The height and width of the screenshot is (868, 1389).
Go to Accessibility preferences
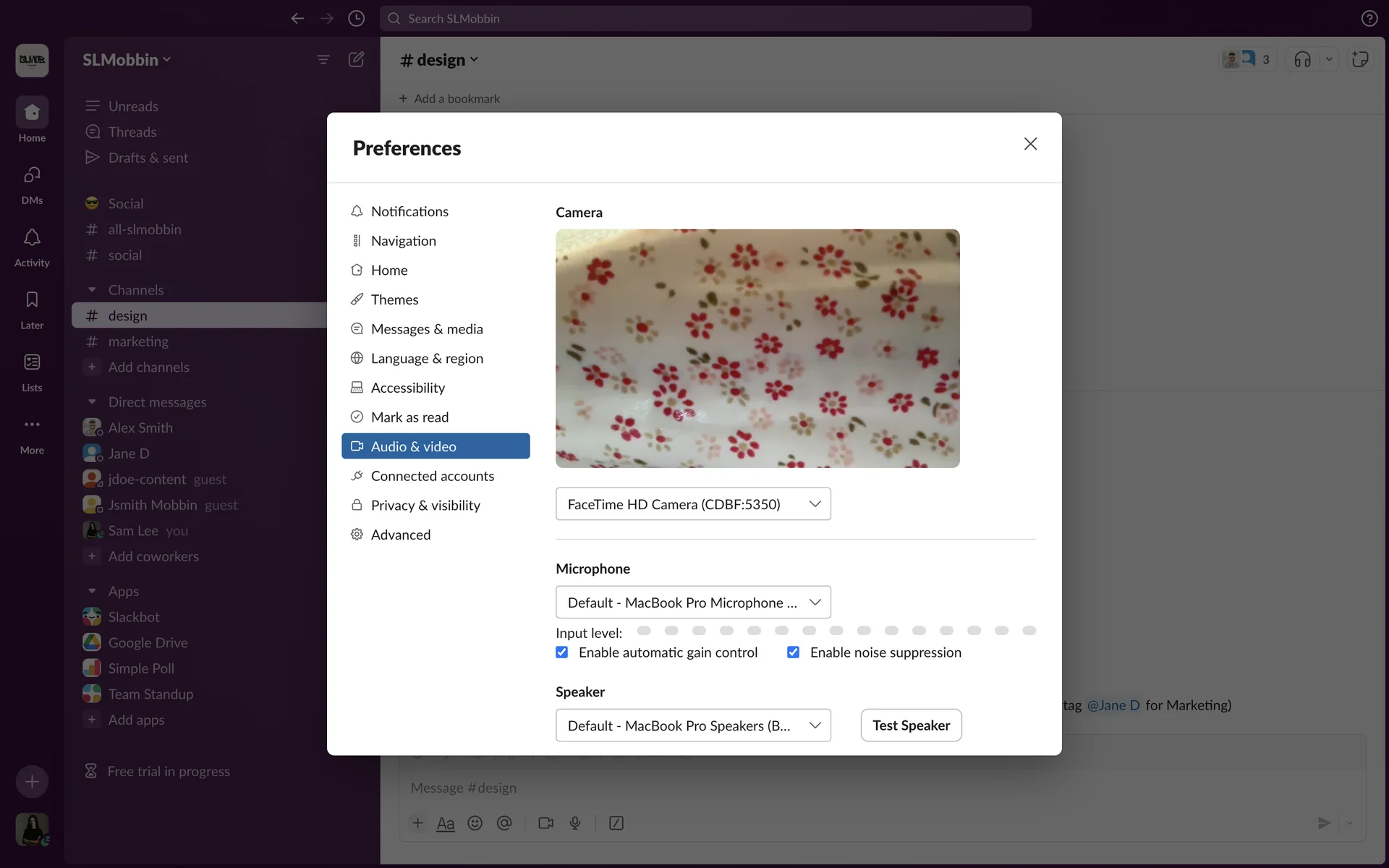[x=408, y=388]
